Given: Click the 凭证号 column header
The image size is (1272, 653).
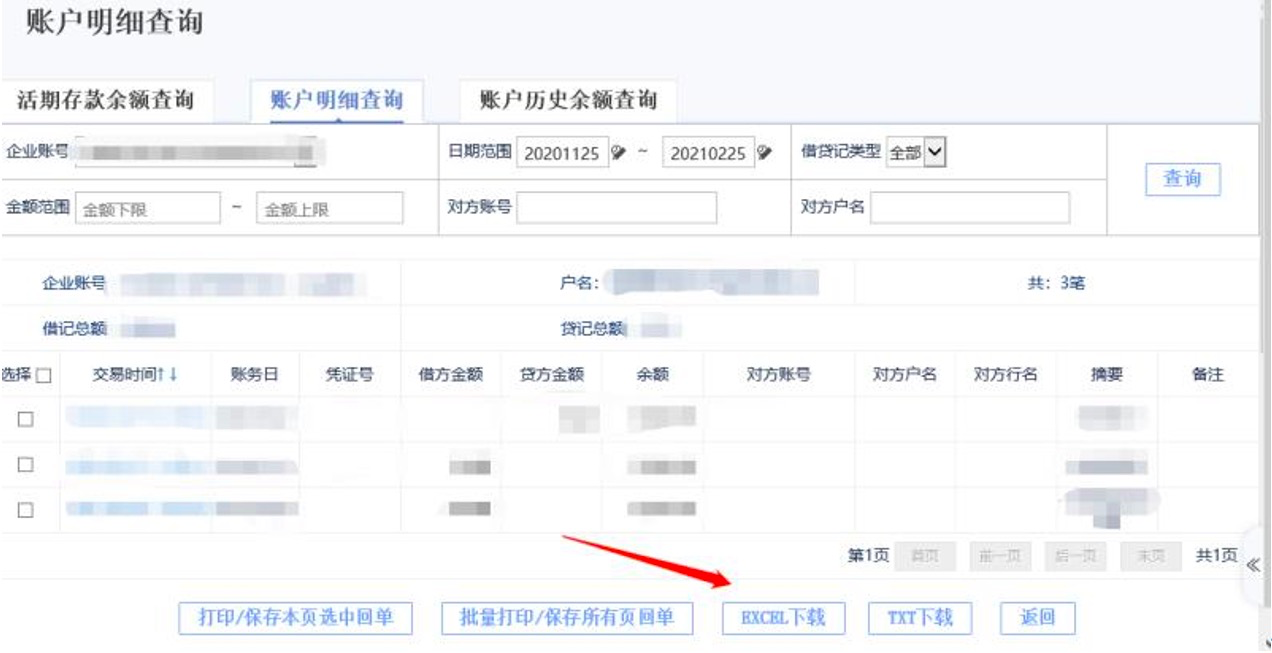Looking at the screenshot, I should click(x=350, y=375).
